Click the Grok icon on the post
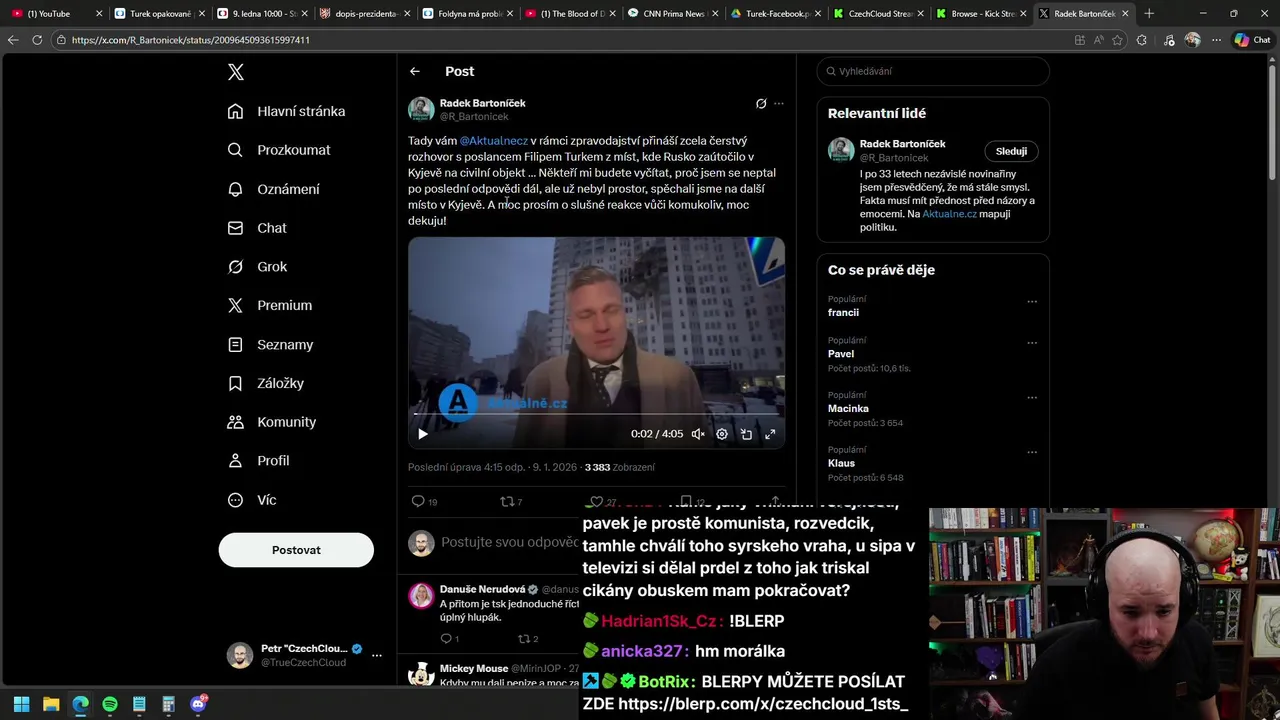 (761, 103)
